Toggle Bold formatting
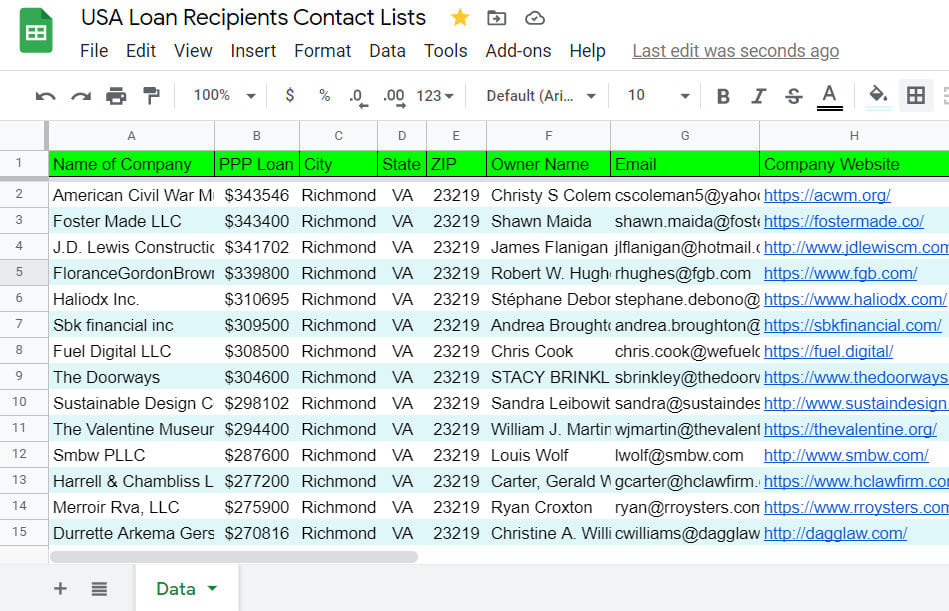The width and height of the screenshot is (949, 611). [723, 95]
